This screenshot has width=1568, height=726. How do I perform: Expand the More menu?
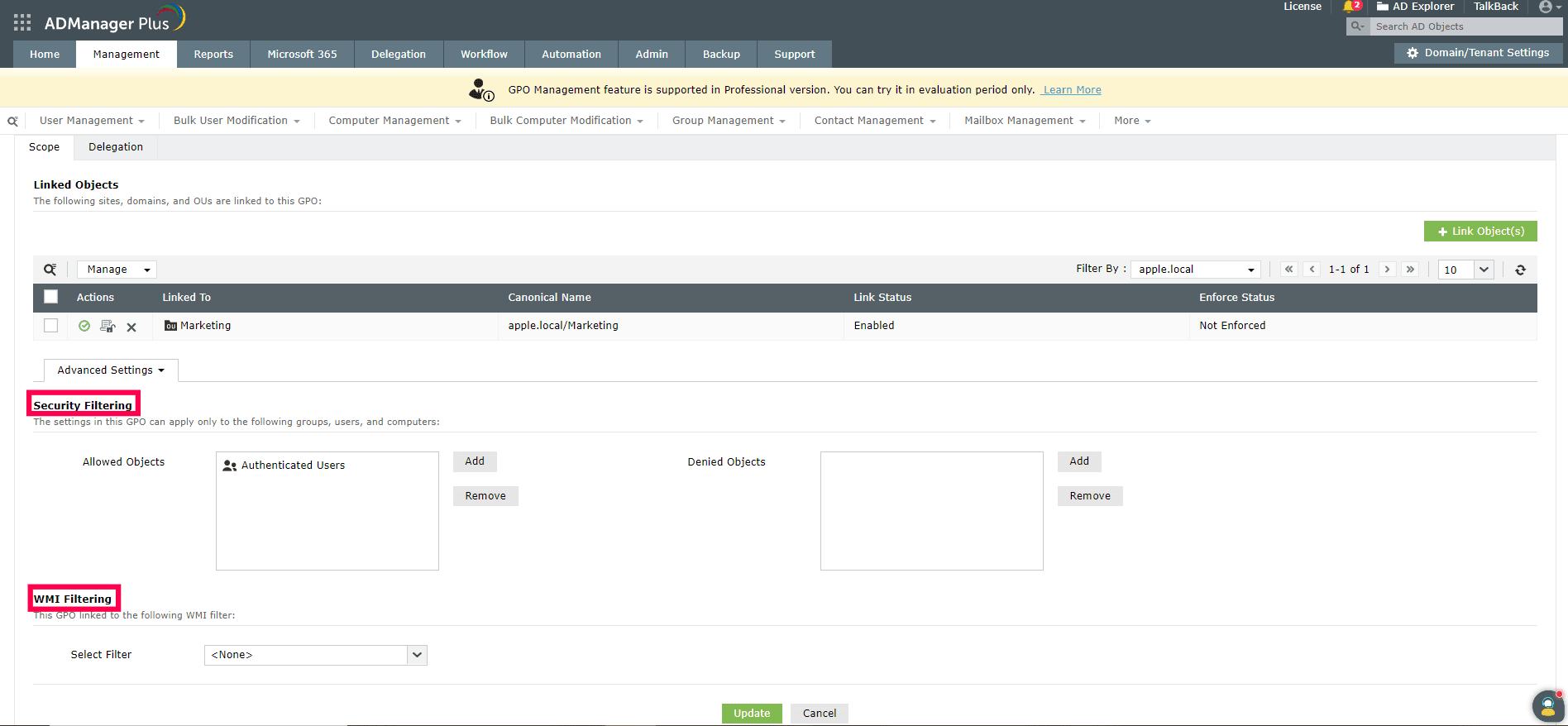(1132, 121)
